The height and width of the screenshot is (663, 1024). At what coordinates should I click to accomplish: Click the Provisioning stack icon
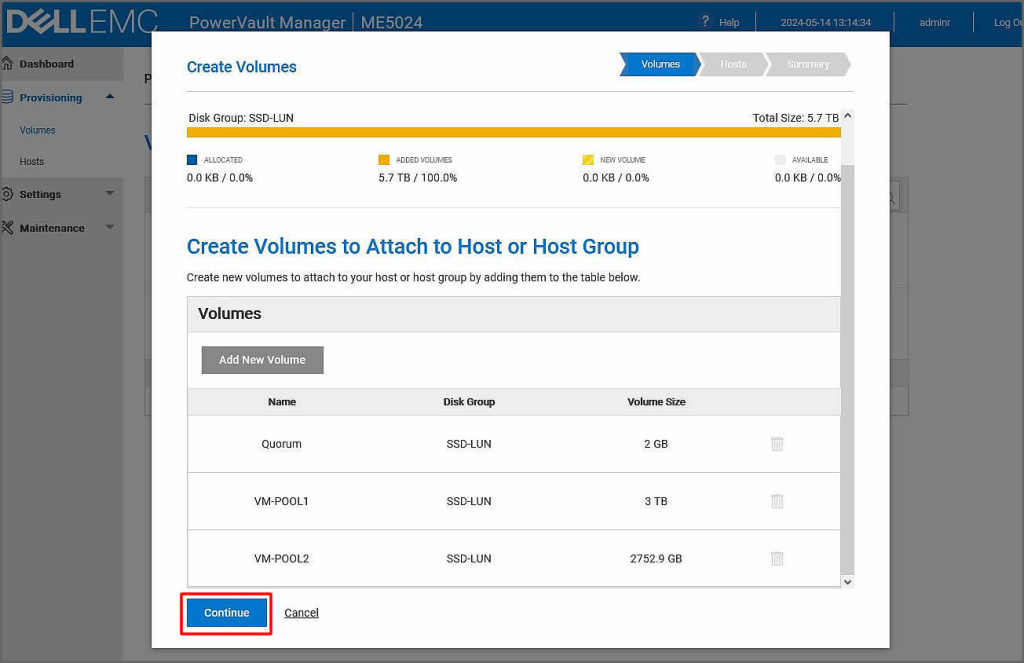point(8,98)
